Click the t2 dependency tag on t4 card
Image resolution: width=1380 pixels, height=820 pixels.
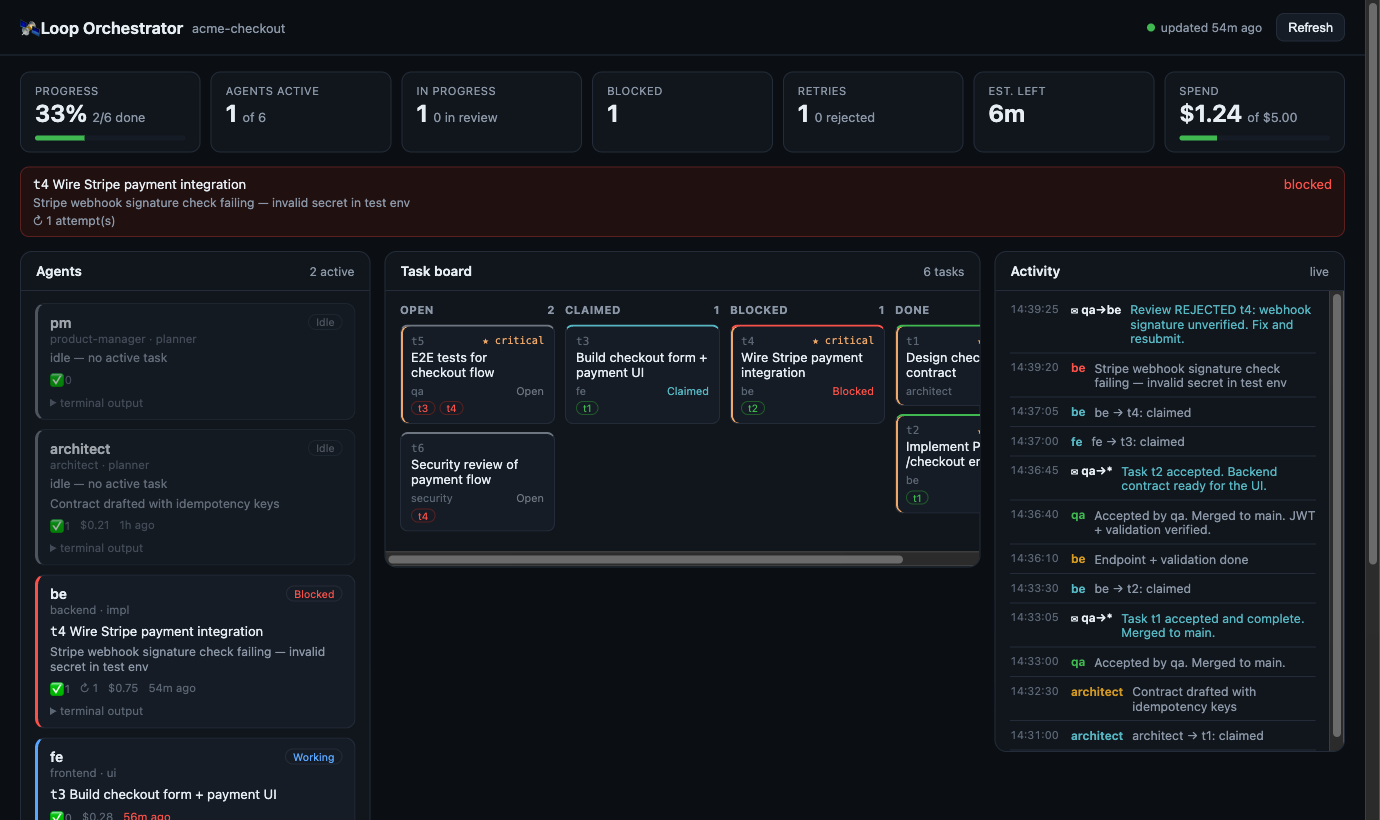(x=753, y=408)
